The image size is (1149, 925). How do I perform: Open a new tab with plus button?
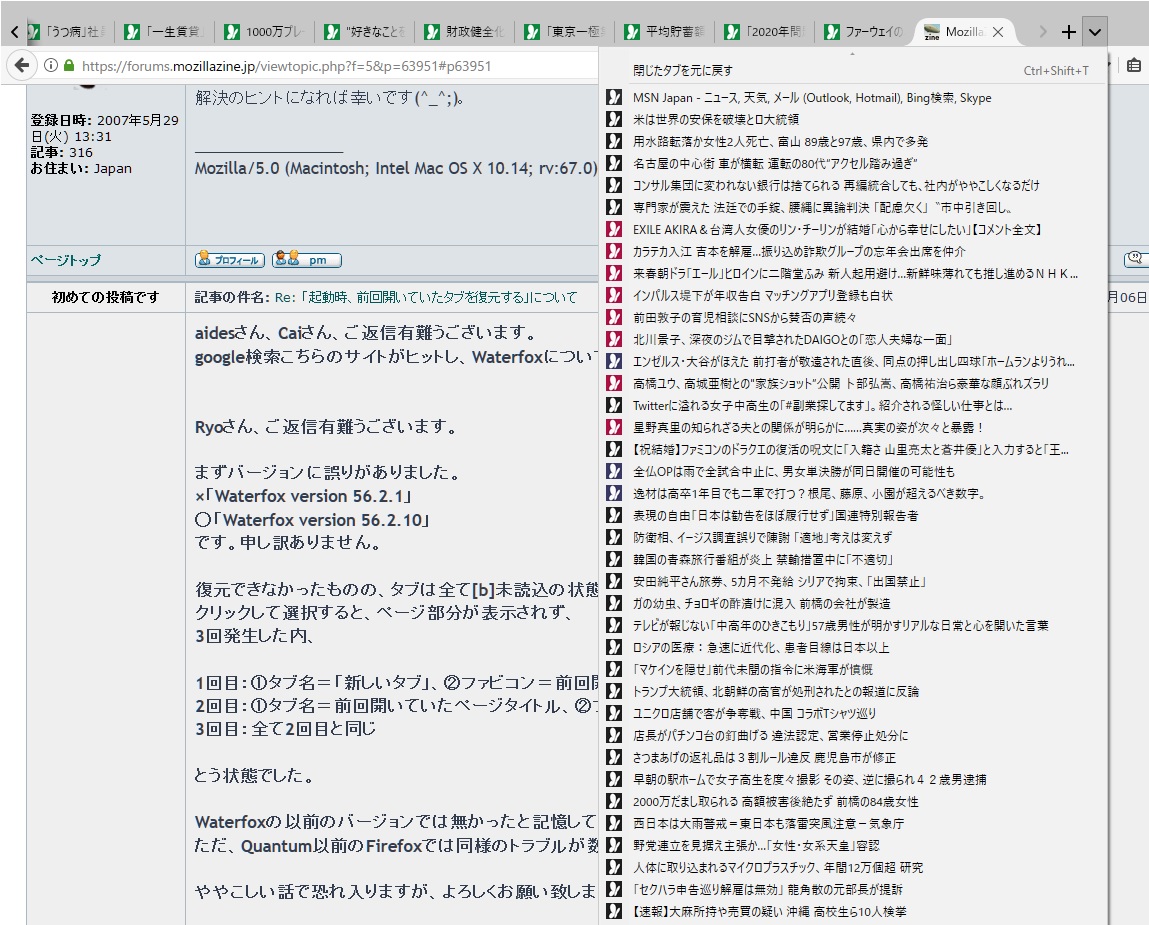1069,32
